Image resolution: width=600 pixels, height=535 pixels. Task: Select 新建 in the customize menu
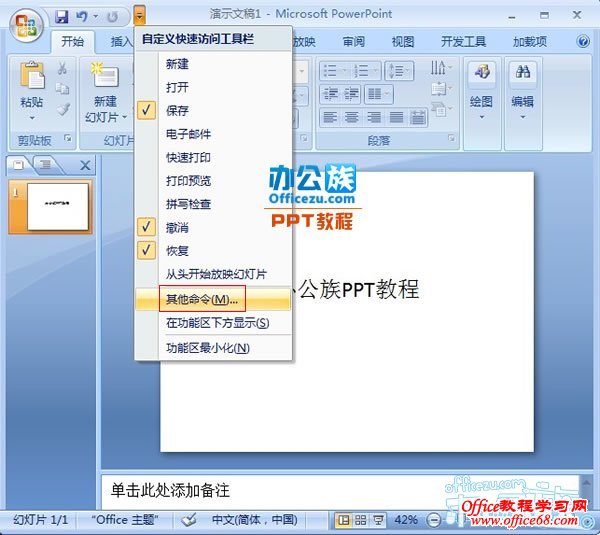point(213,64)
